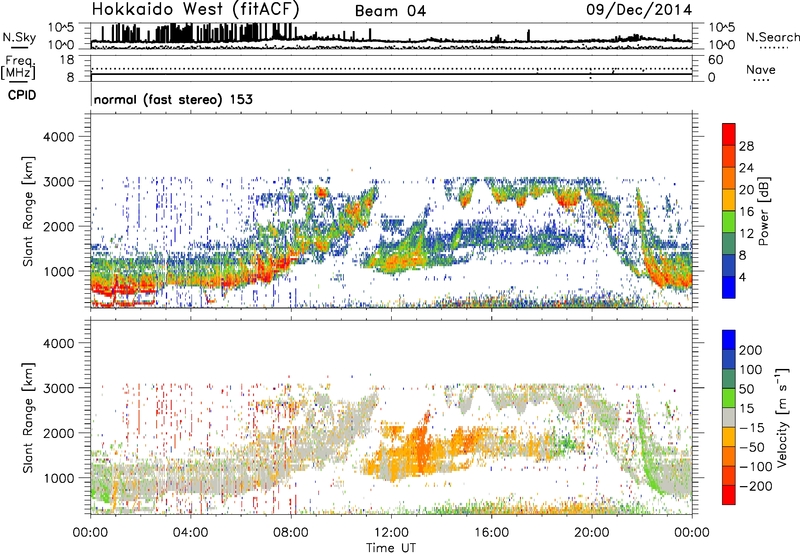Click the 3000 tick of the velocity panel

click(x=58, y=388)
